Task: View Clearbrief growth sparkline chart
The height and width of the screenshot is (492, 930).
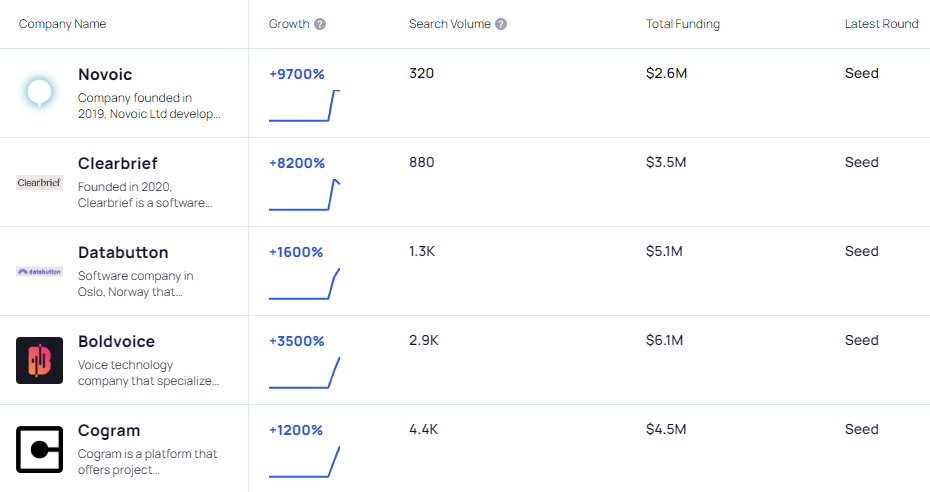Action: point(304,195)
